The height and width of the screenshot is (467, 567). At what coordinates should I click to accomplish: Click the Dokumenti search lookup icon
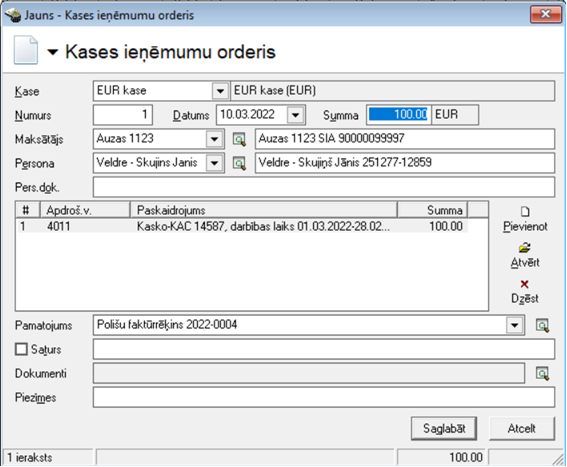542,374
